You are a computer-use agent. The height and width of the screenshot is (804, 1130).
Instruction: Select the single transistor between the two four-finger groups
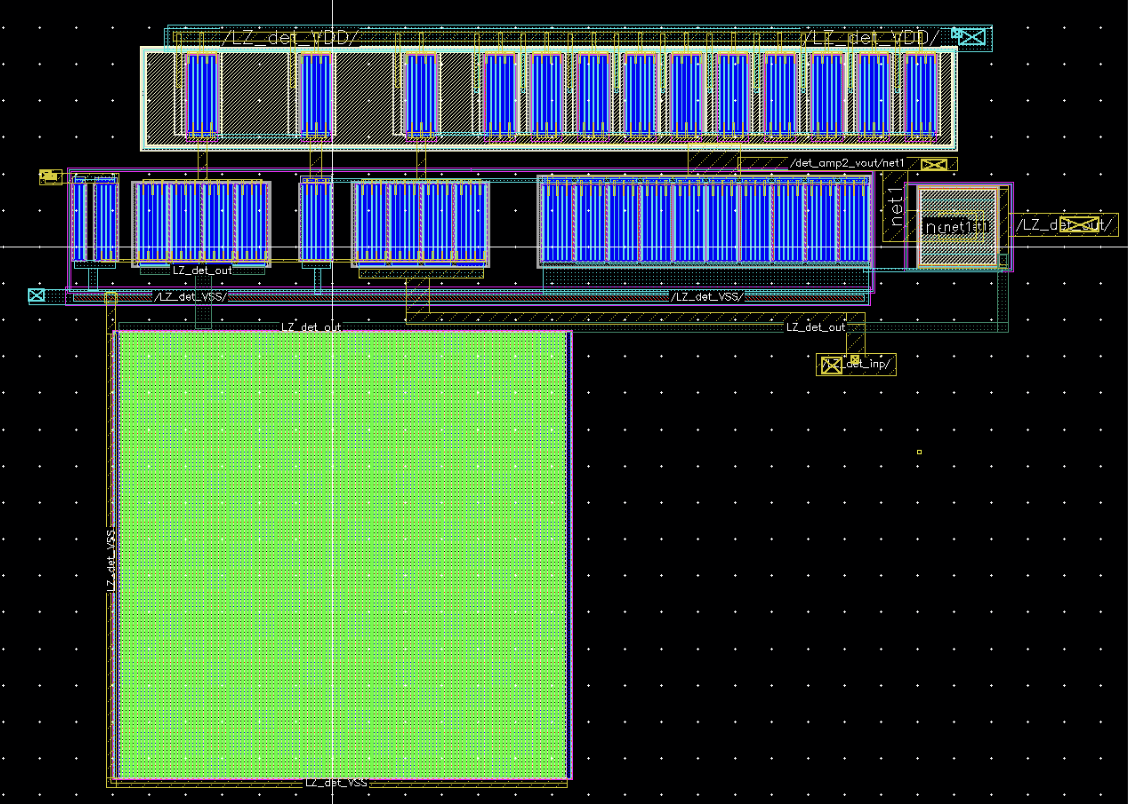316,220
